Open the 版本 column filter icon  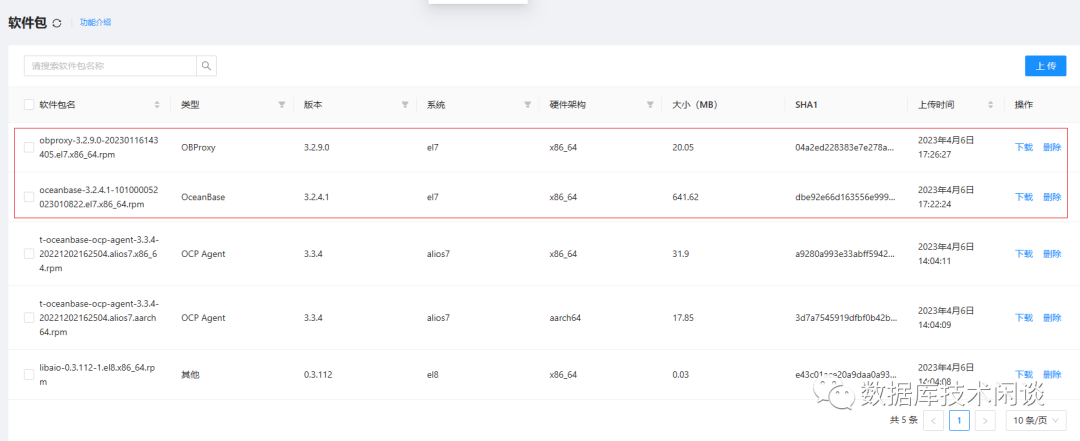[x=405, y=105]
